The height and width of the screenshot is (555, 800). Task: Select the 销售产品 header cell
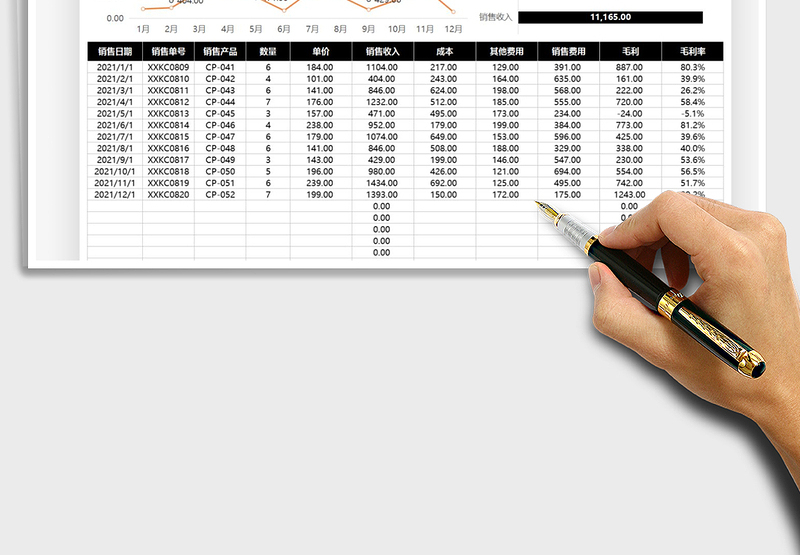(219, 51)
